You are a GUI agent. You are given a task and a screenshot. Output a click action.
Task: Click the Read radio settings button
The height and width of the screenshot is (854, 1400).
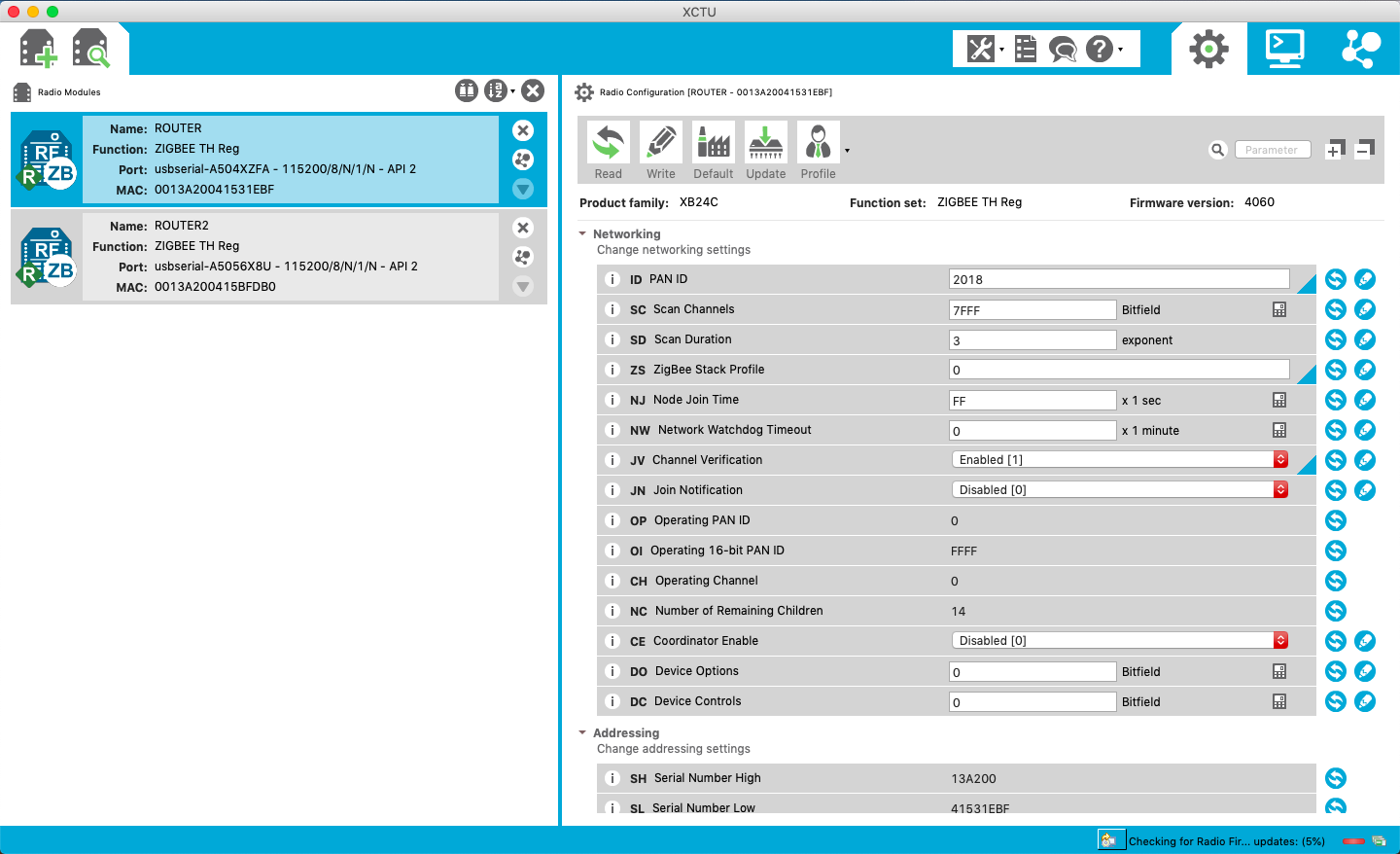(609, 151)
